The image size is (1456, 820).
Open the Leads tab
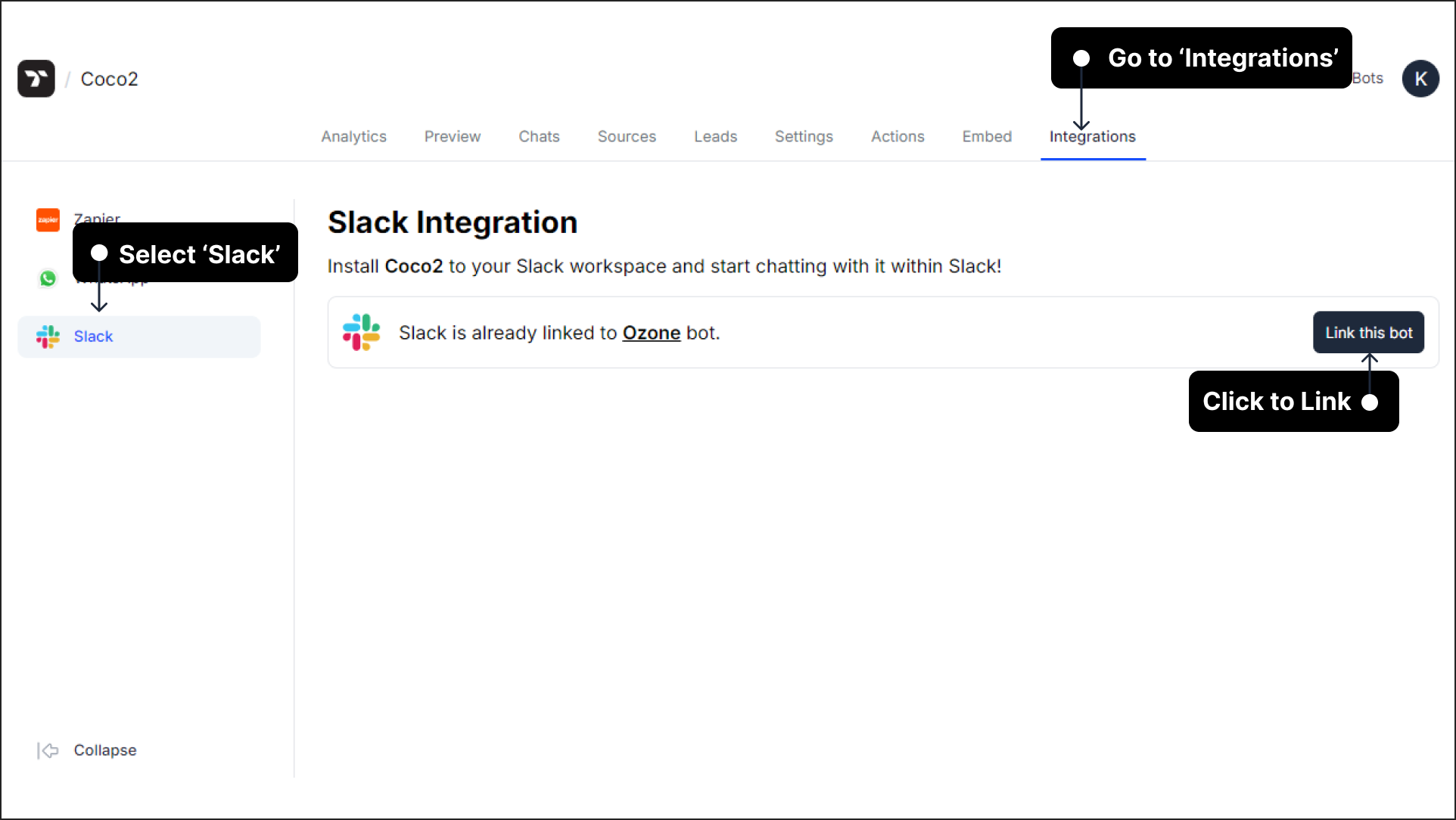click(x=715, y=136)
